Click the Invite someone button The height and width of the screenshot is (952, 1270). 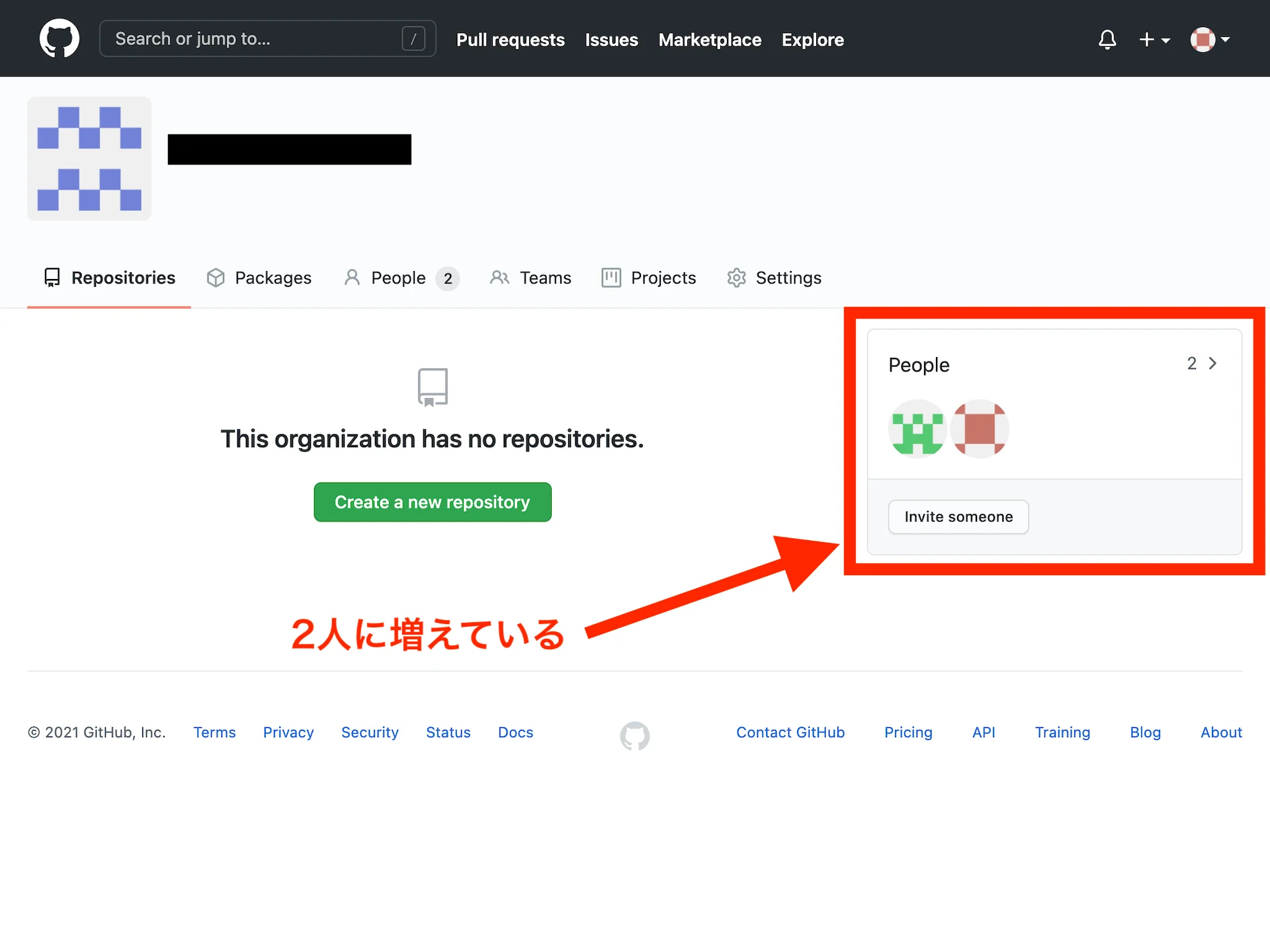[x=958, y=516]
